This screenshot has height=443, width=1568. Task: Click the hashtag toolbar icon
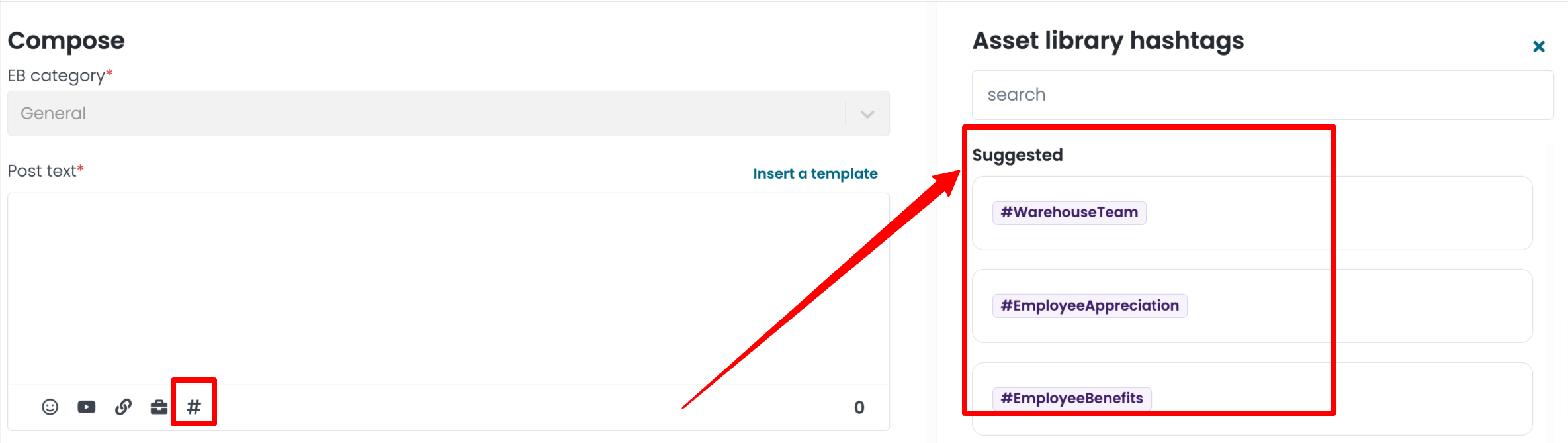tap(194, 407)
